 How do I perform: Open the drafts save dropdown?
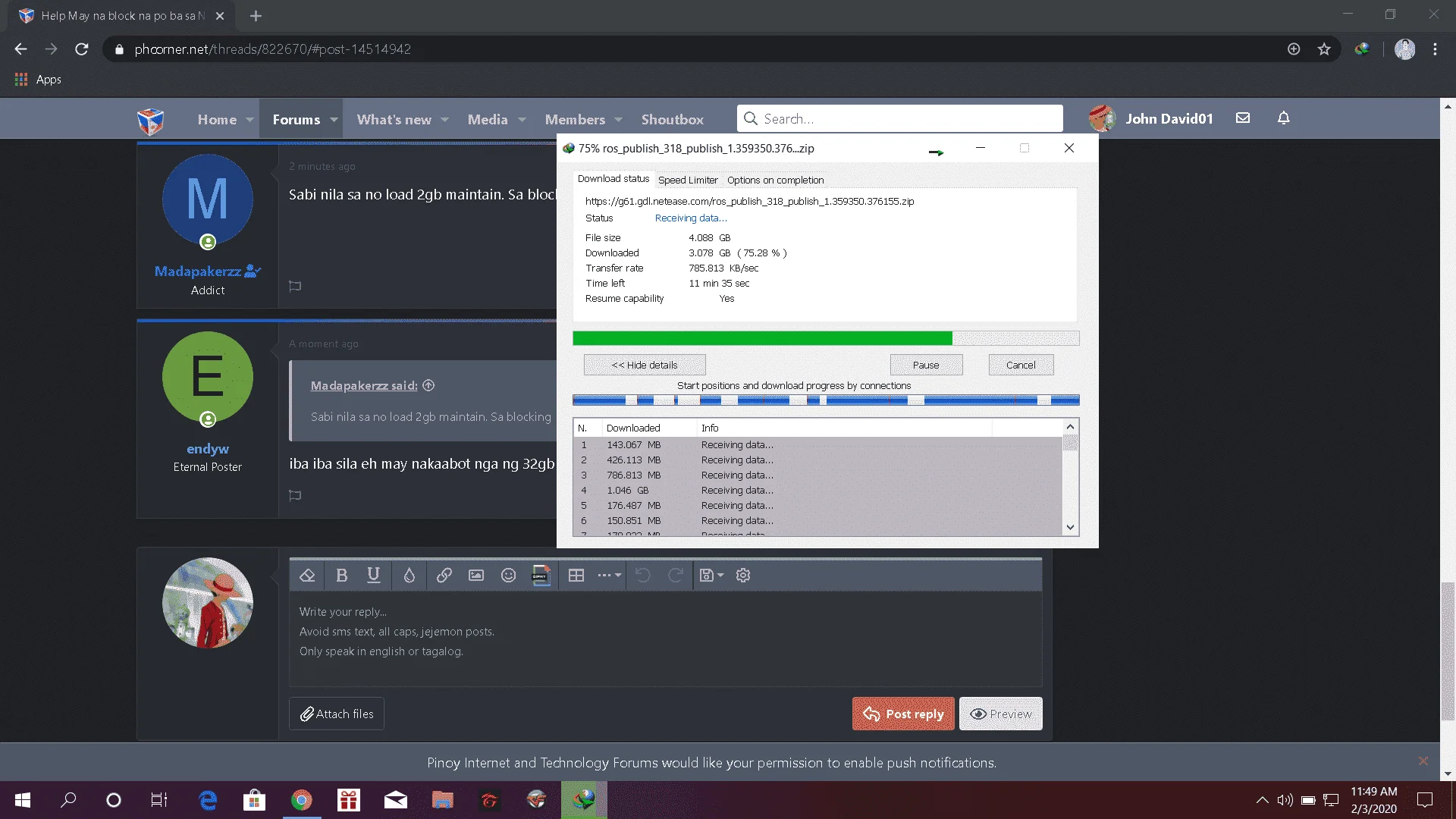tap(711, 575)
